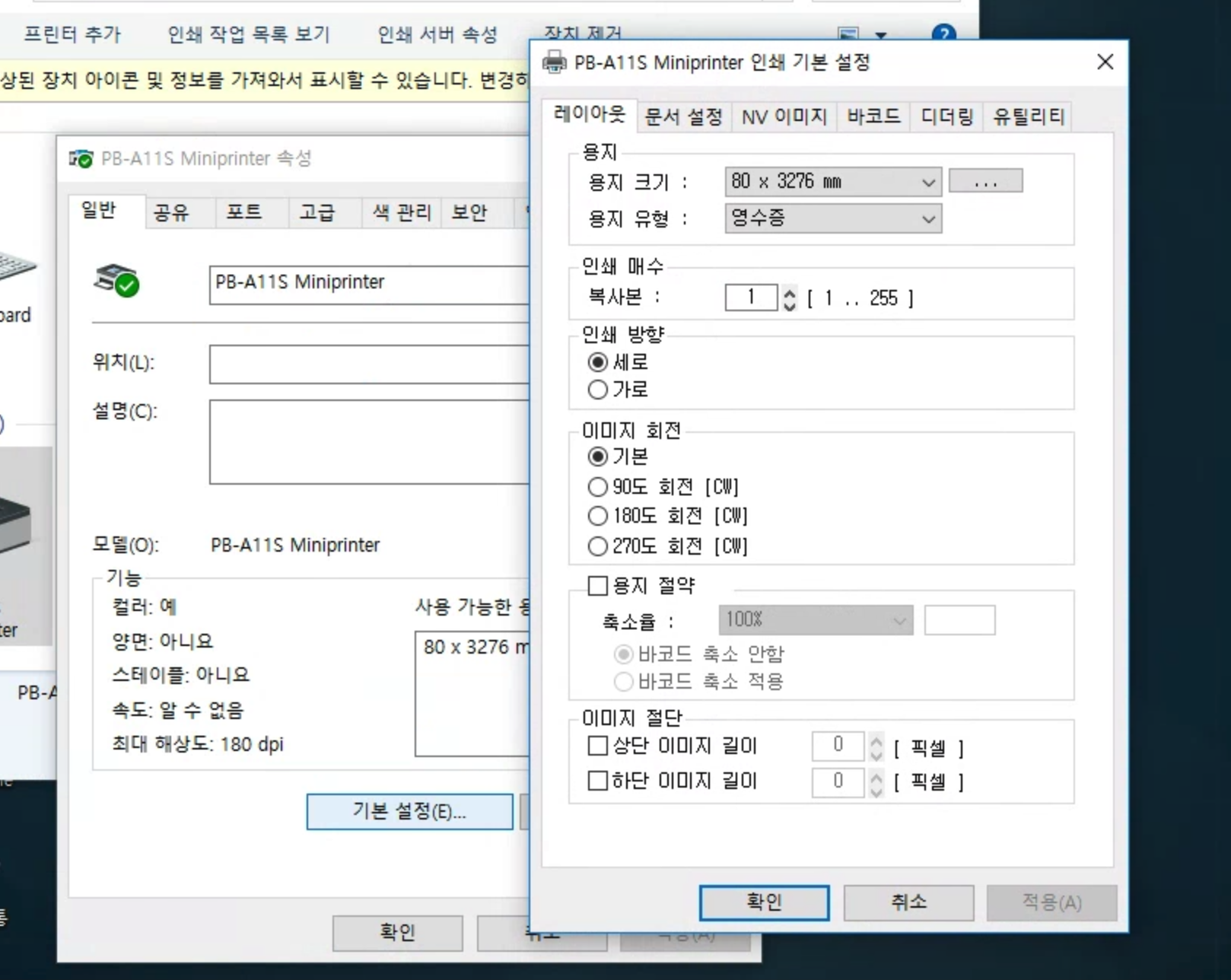Select the "80 x 3276 m" available paper entry
The height and width of the screenshot is (980, 1231).
click(476, 647)
